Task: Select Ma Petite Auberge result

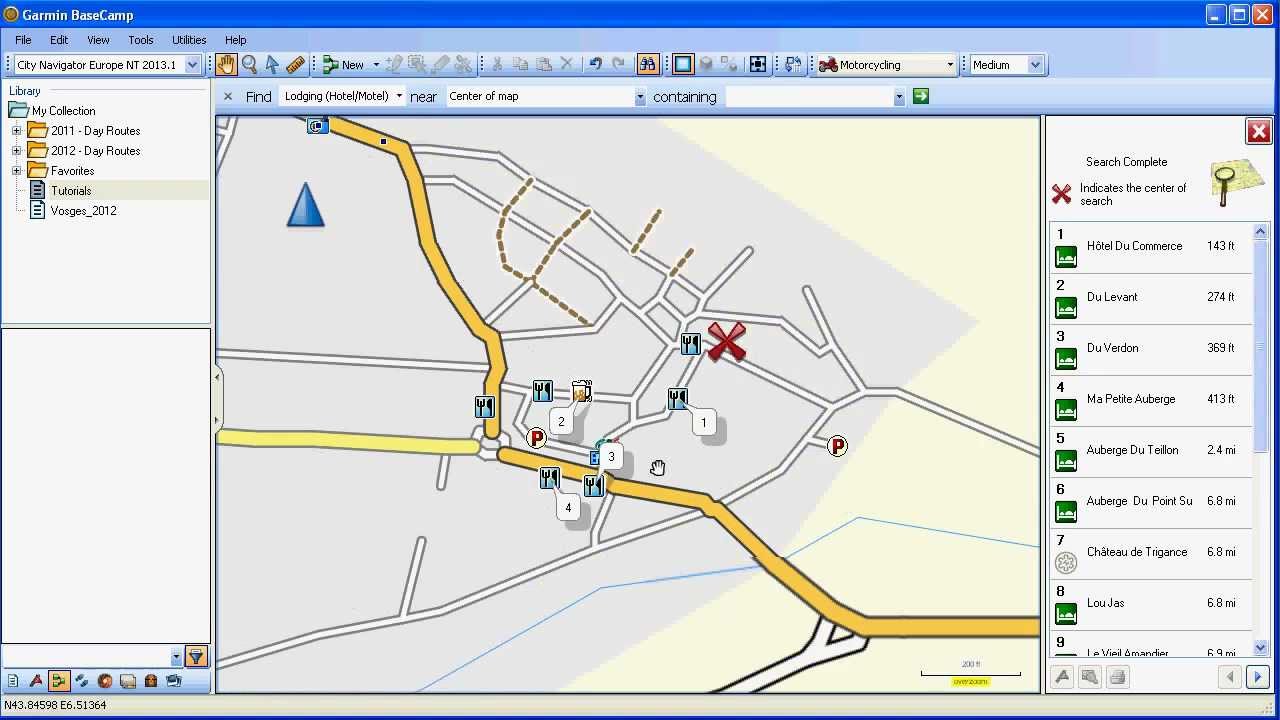Action: tap(1150, 400)
